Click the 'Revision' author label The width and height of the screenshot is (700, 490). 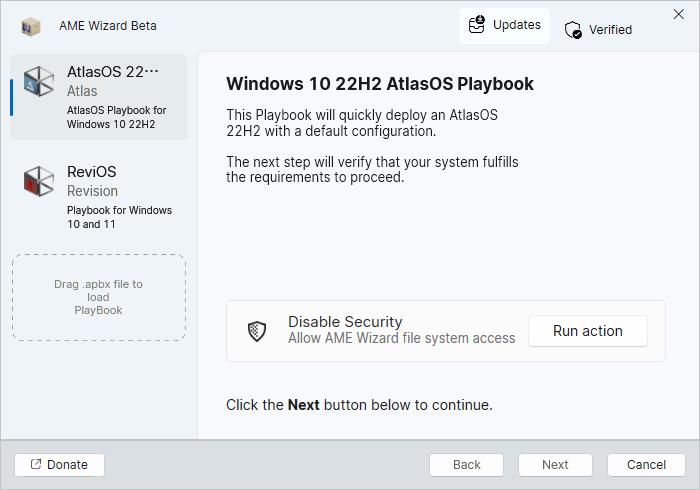tap(92, 191)
